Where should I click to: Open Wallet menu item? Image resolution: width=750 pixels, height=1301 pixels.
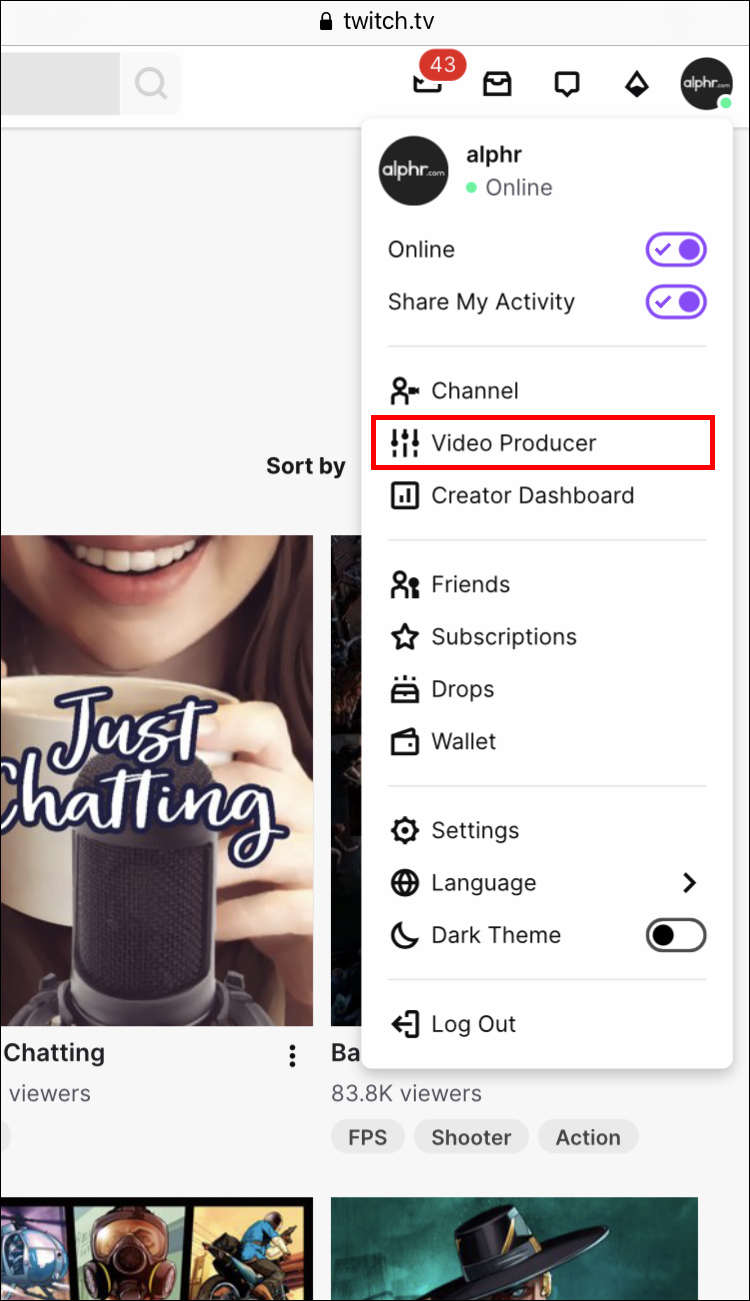pyautogui.click(x=547, y=741)
